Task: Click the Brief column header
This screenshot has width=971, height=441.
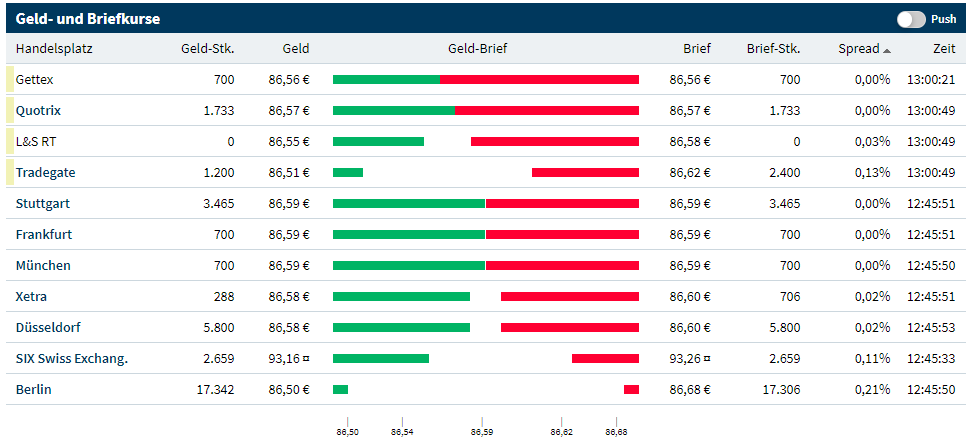Action: pyautogui.click(x=696, y=48)
